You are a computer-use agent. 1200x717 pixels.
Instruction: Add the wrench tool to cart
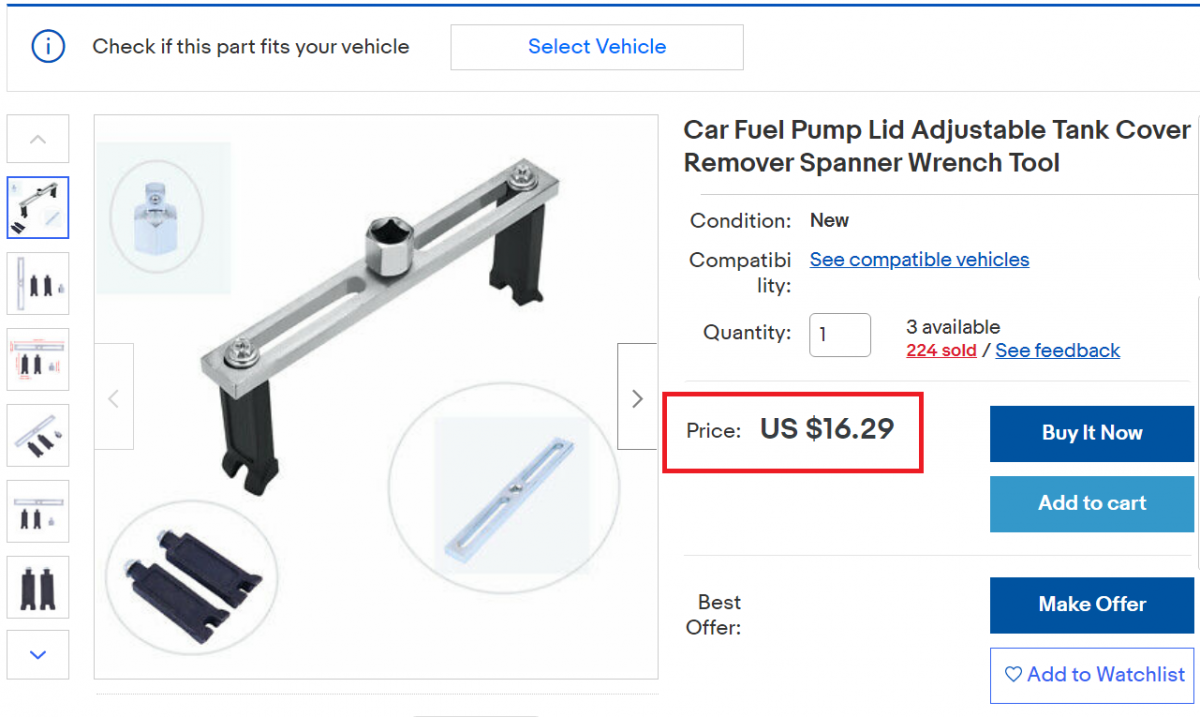(x=1091, y=503)
